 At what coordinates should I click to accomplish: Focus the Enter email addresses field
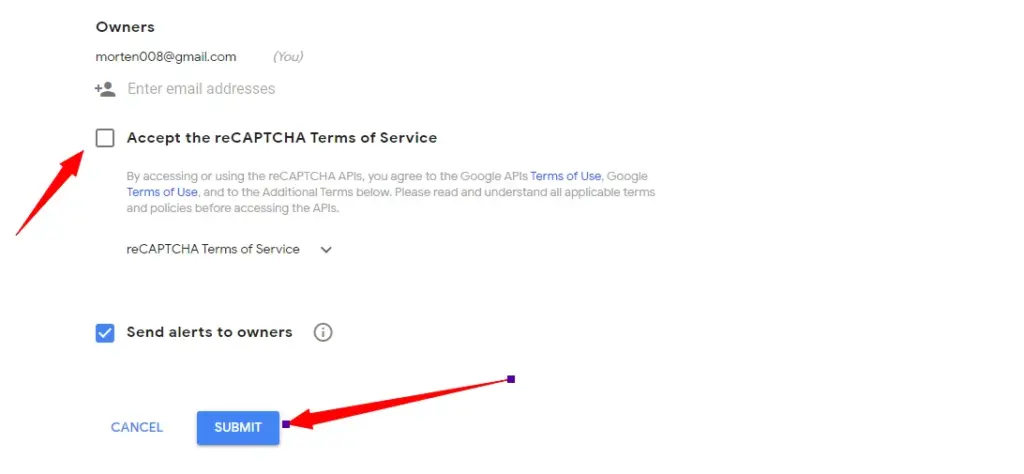(201, 89)
